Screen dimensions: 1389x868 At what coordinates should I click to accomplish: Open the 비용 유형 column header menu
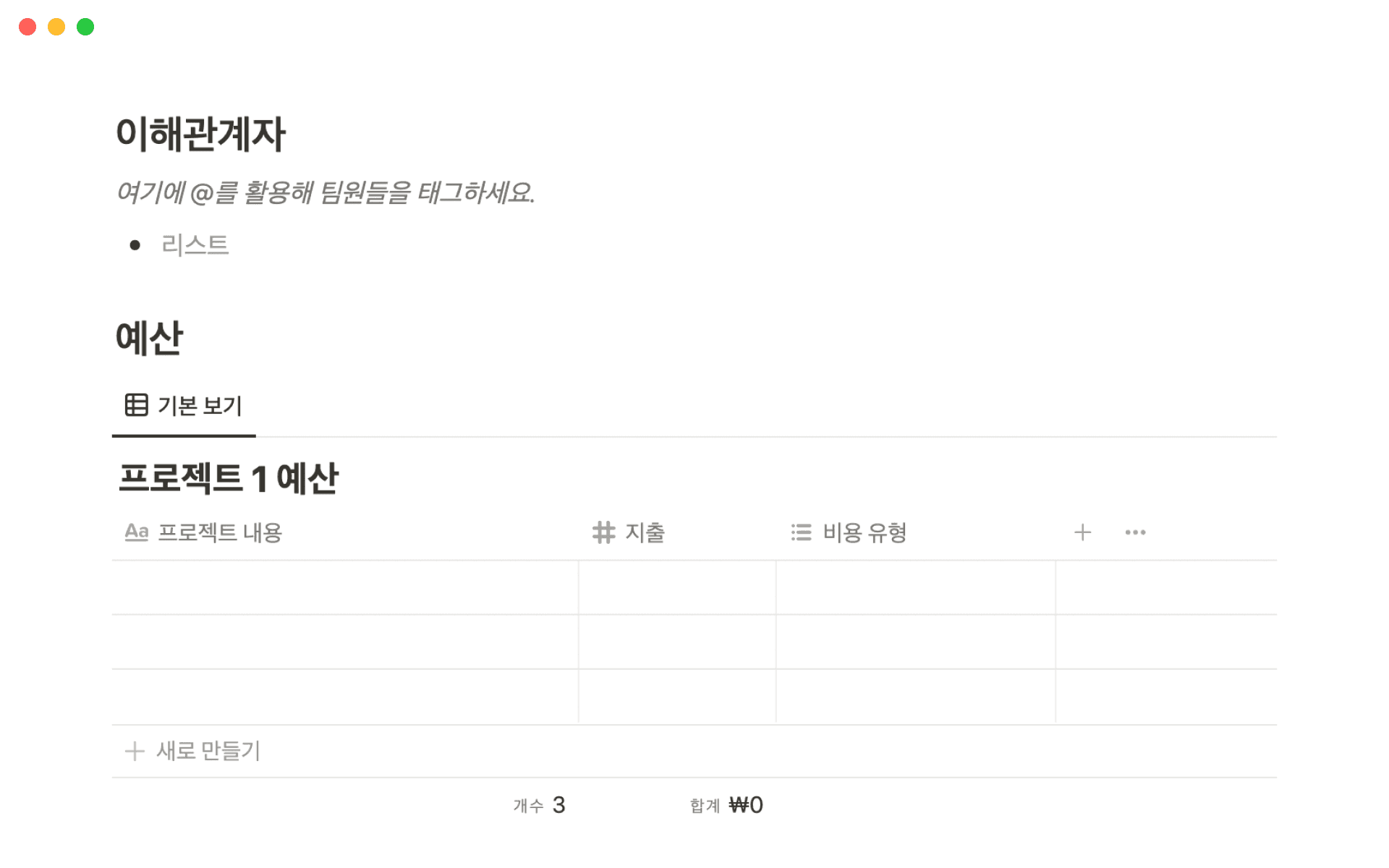click(x=865, y=533)
